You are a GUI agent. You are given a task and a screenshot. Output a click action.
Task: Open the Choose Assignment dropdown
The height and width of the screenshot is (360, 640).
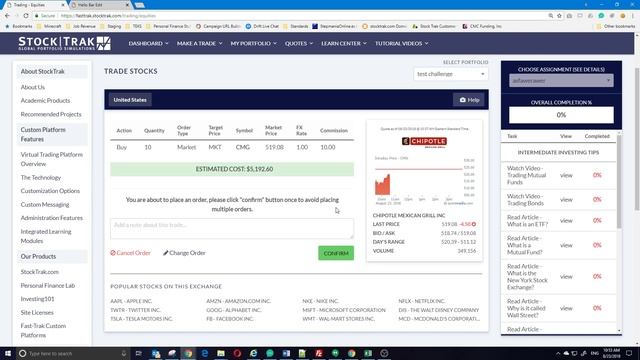(561, 80)
